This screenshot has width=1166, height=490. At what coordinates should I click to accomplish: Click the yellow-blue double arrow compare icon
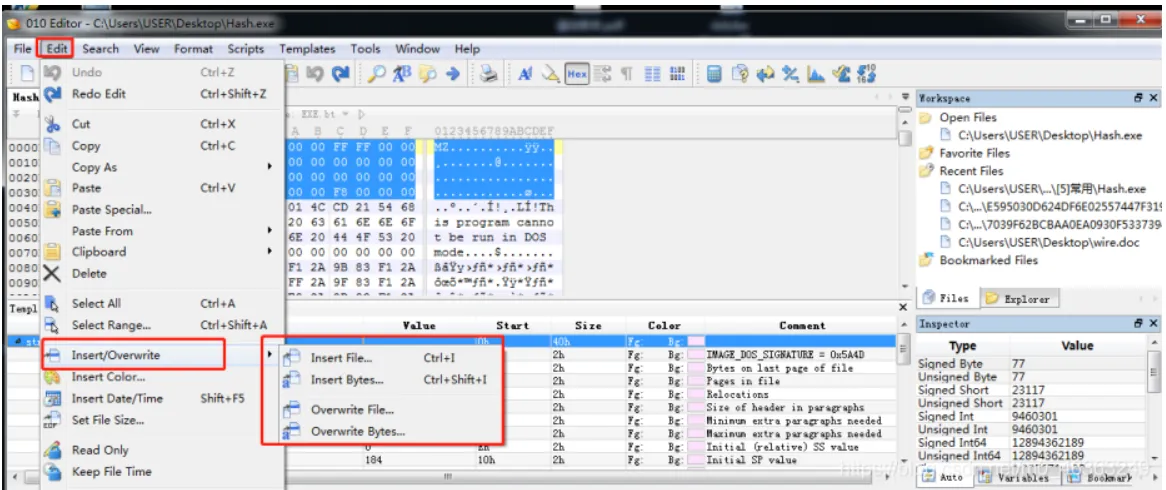[x=765, y=74]
